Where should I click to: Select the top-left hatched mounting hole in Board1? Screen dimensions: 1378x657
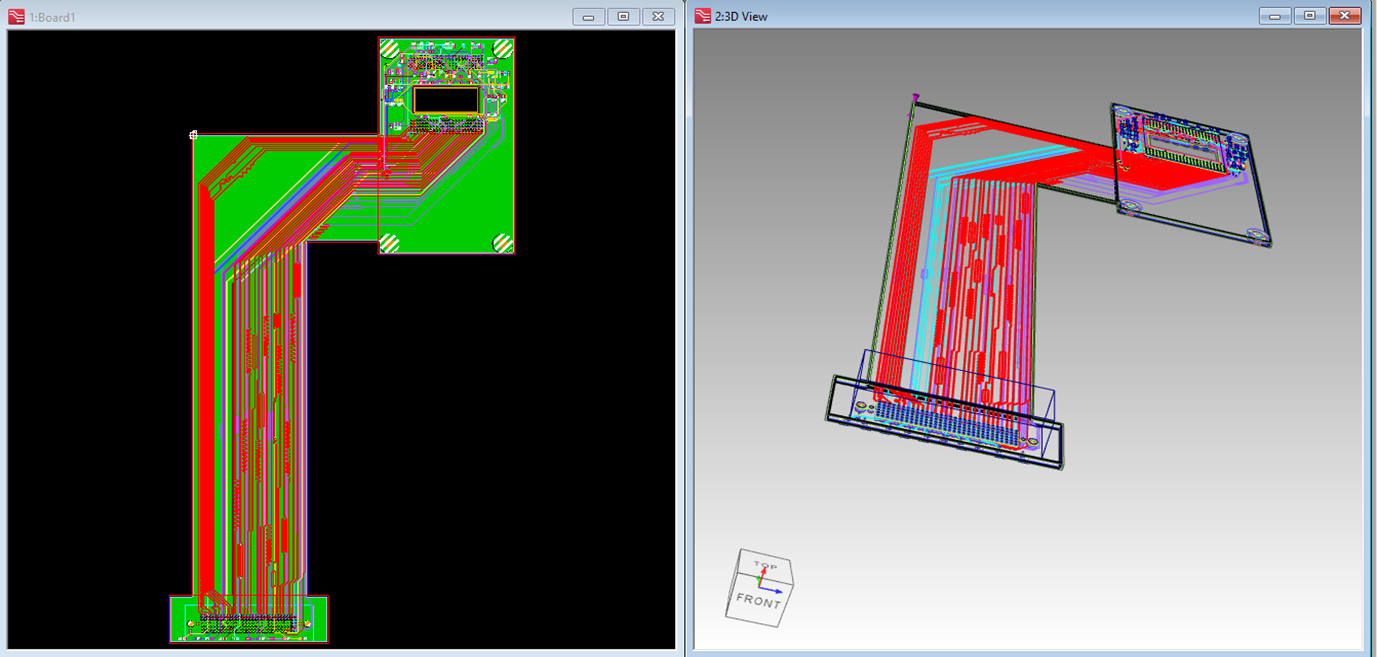point(391,48)
